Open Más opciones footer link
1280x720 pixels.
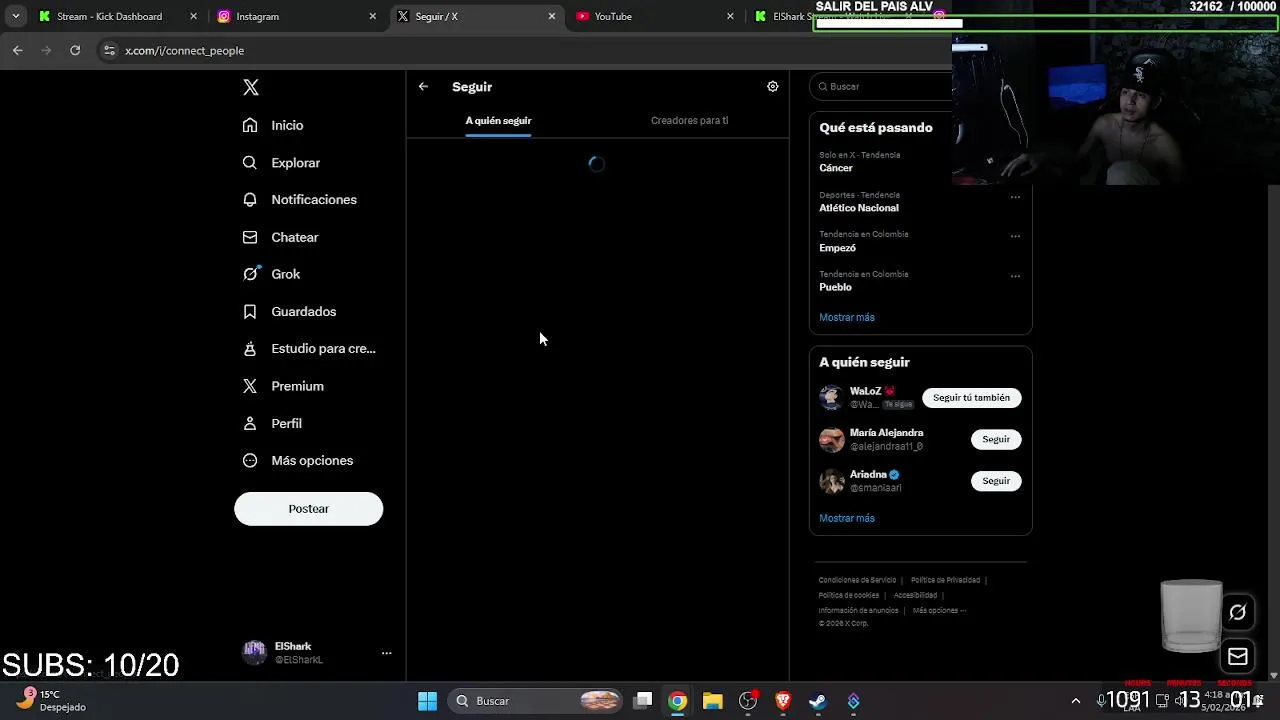pyautogui.click(x=939, y=610)
